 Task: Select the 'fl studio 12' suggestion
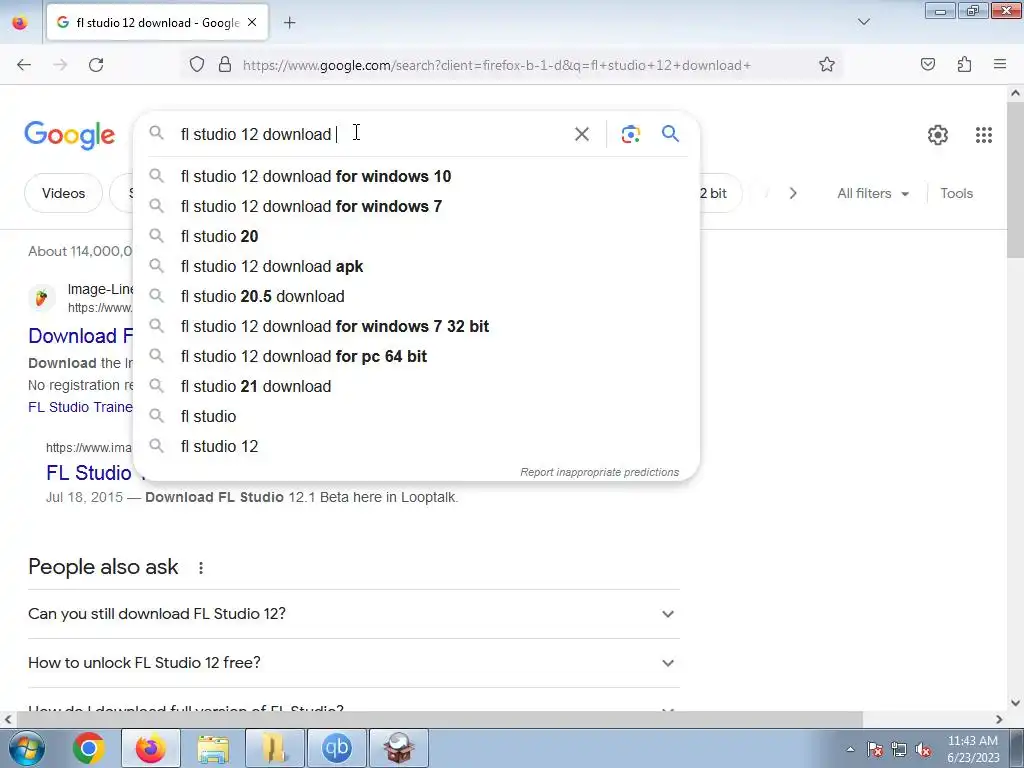[416, 447]
